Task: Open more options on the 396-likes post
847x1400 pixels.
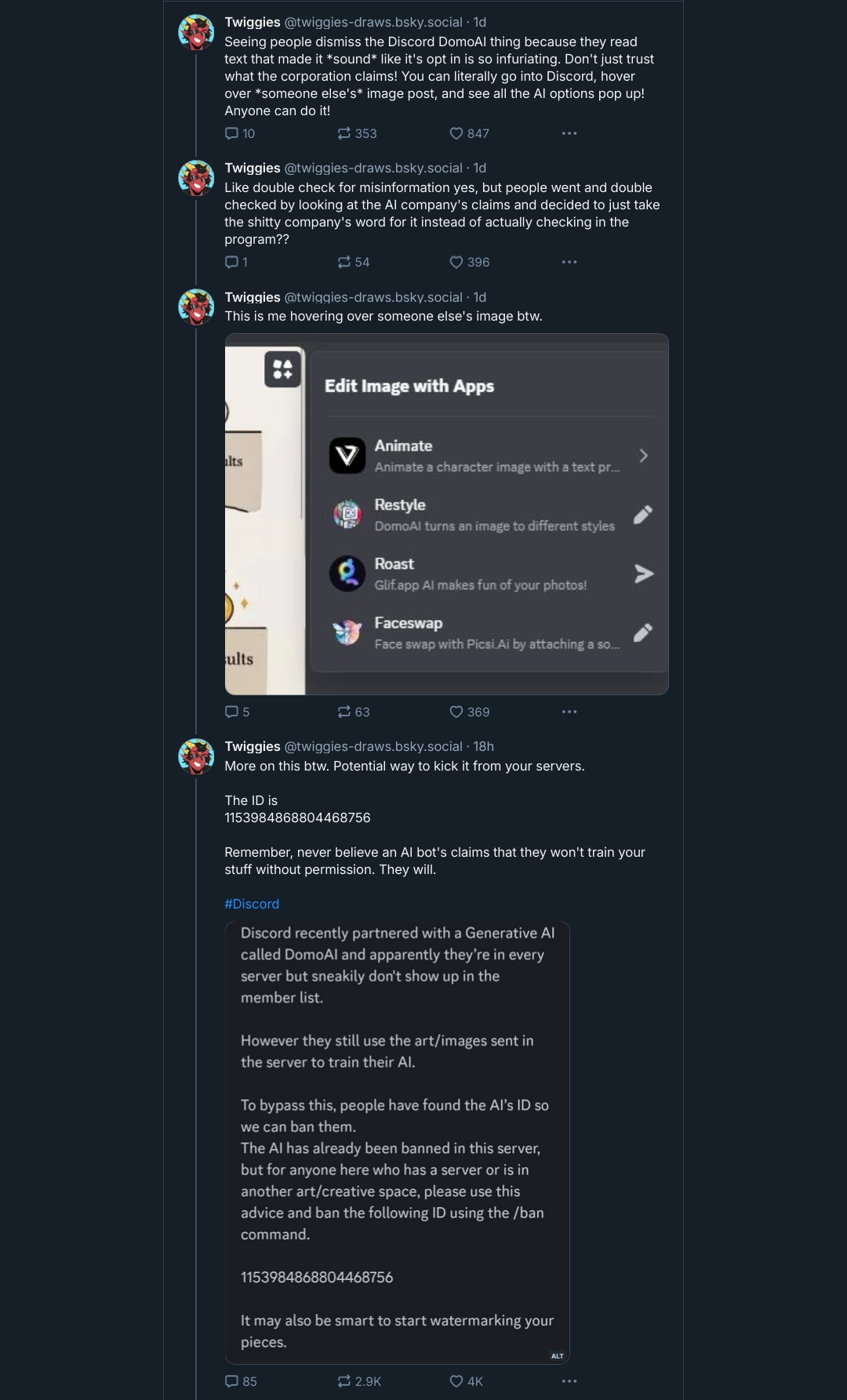Action: 569,262
